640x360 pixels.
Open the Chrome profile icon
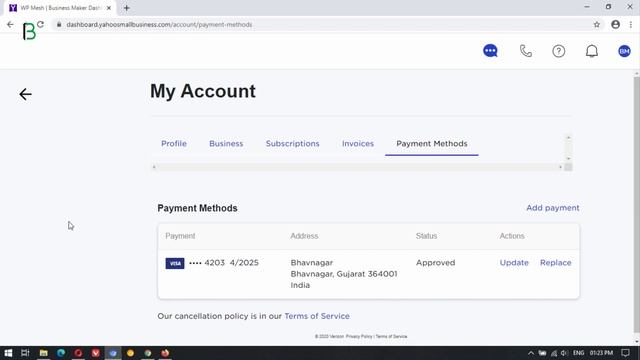pos(616,24)
